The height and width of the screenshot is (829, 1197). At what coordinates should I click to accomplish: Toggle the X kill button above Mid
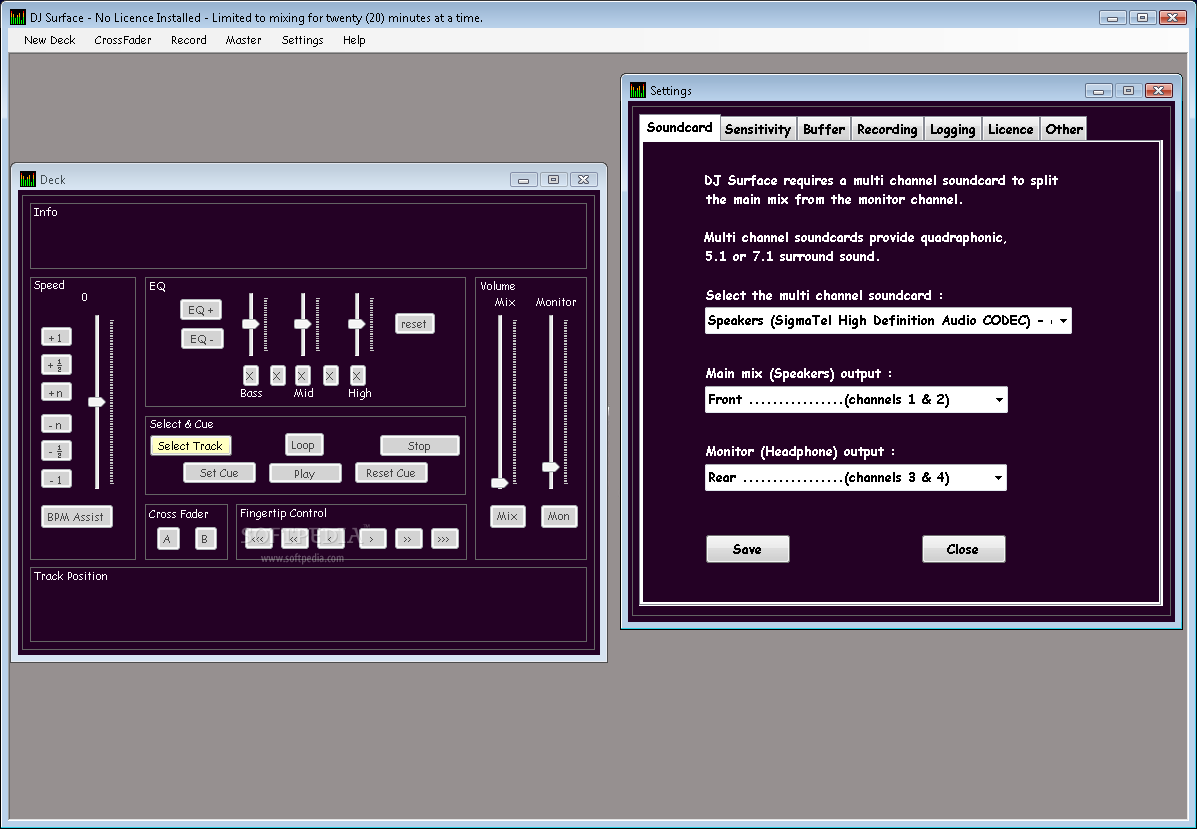coord(302,376)
